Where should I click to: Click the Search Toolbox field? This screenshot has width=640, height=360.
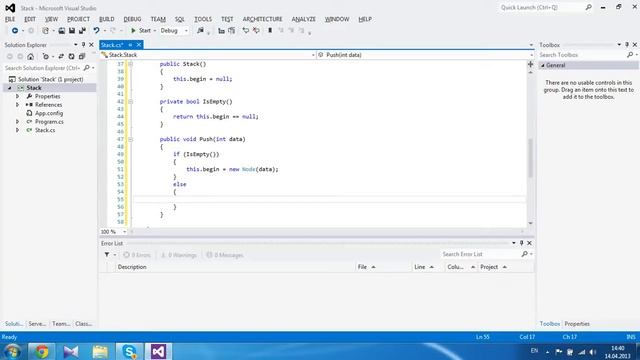click(x=583, y=55)
